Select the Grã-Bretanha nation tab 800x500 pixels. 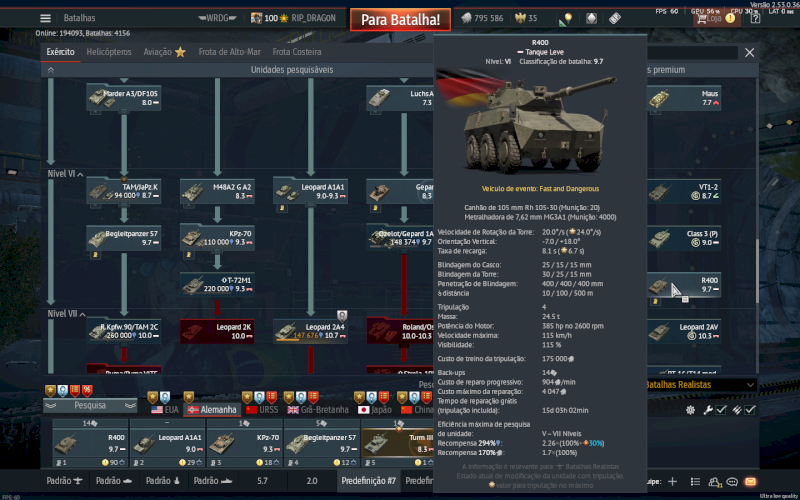[318, 410]
